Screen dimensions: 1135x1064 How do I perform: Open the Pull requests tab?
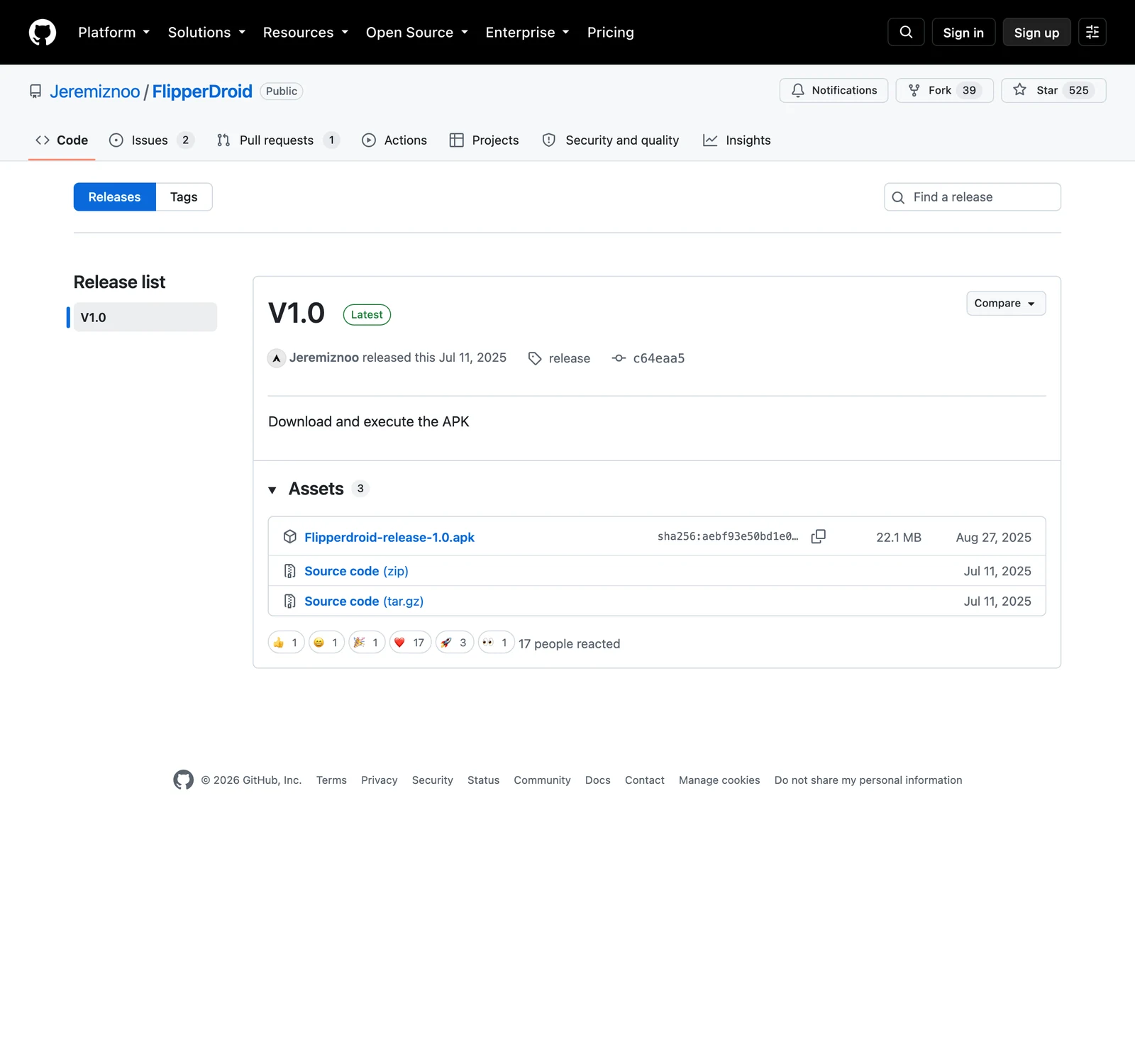278,140
